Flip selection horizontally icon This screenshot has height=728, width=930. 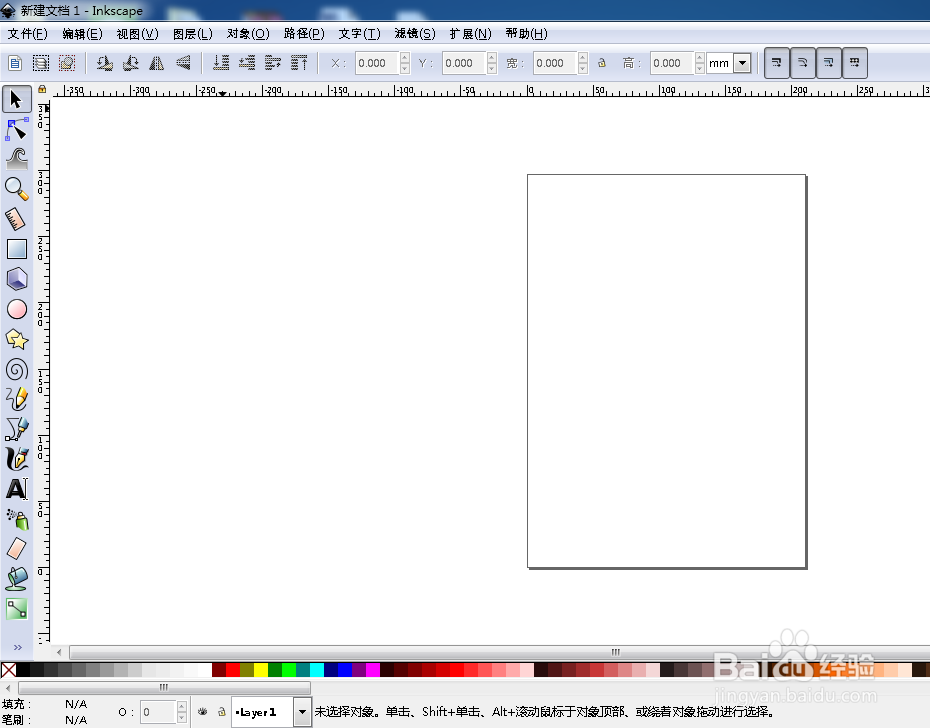pyautogui.click(x=157, y=63)
